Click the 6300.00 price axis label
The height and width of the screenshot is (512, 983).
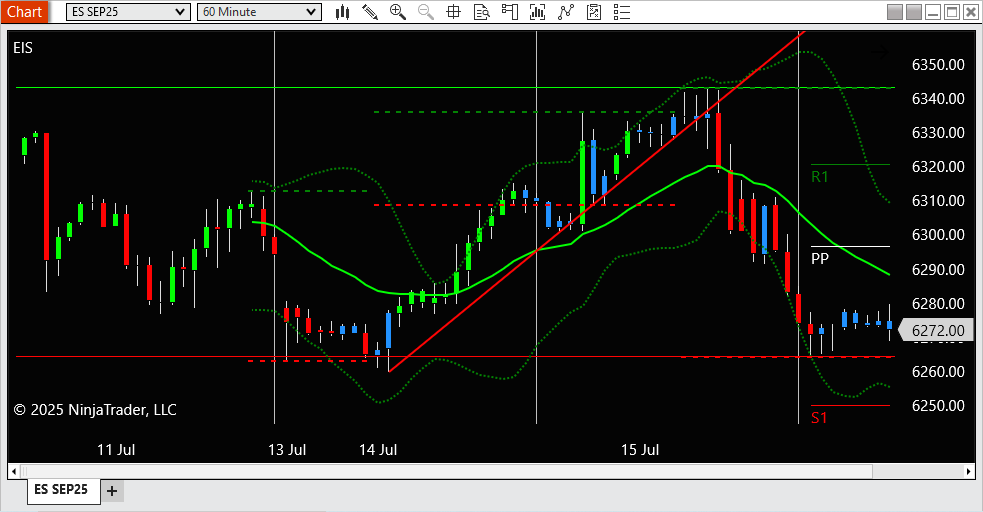point(938,234)
